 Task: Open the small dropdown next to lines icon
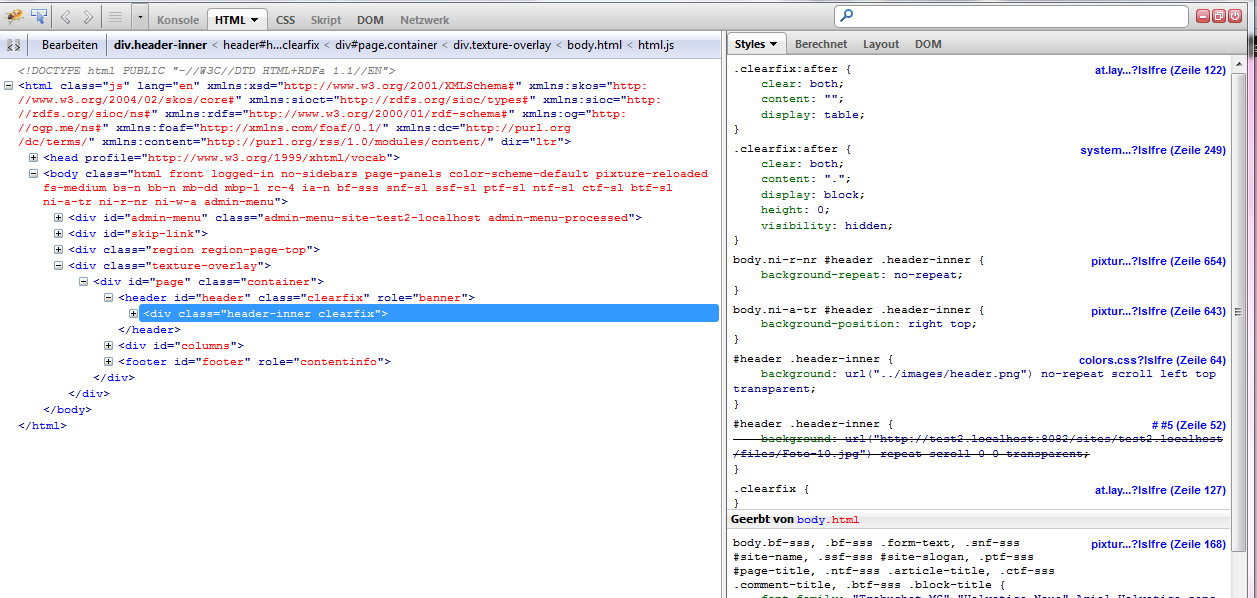139,17
